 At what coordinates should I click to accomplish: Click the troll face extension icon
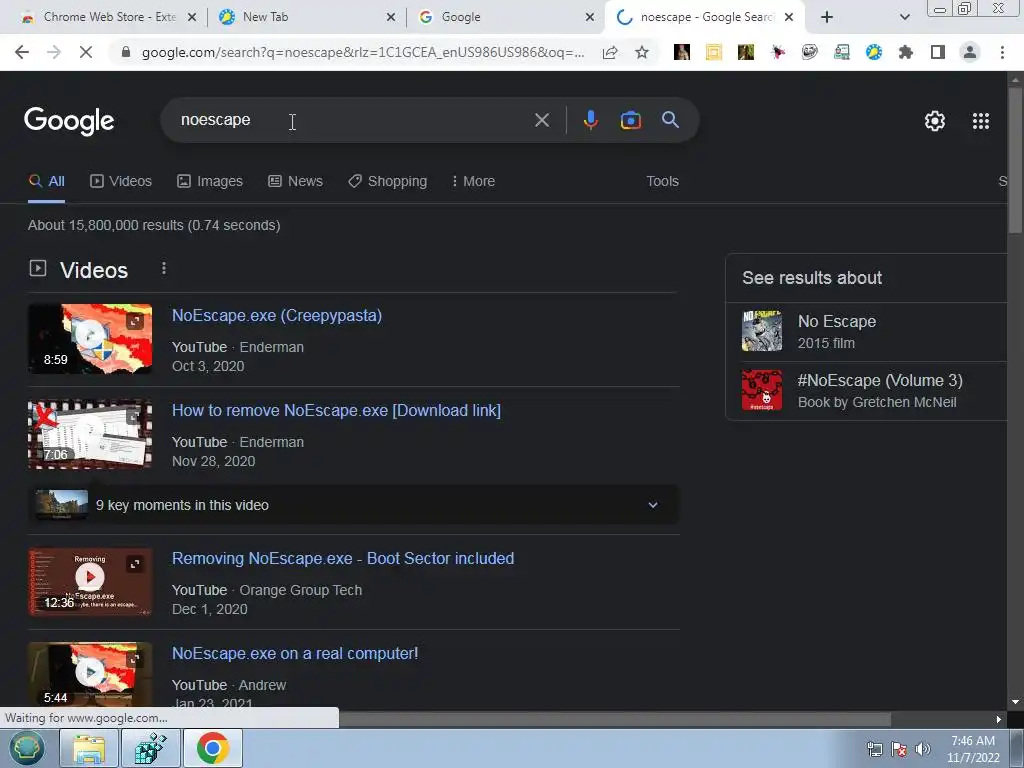point(809,52)
